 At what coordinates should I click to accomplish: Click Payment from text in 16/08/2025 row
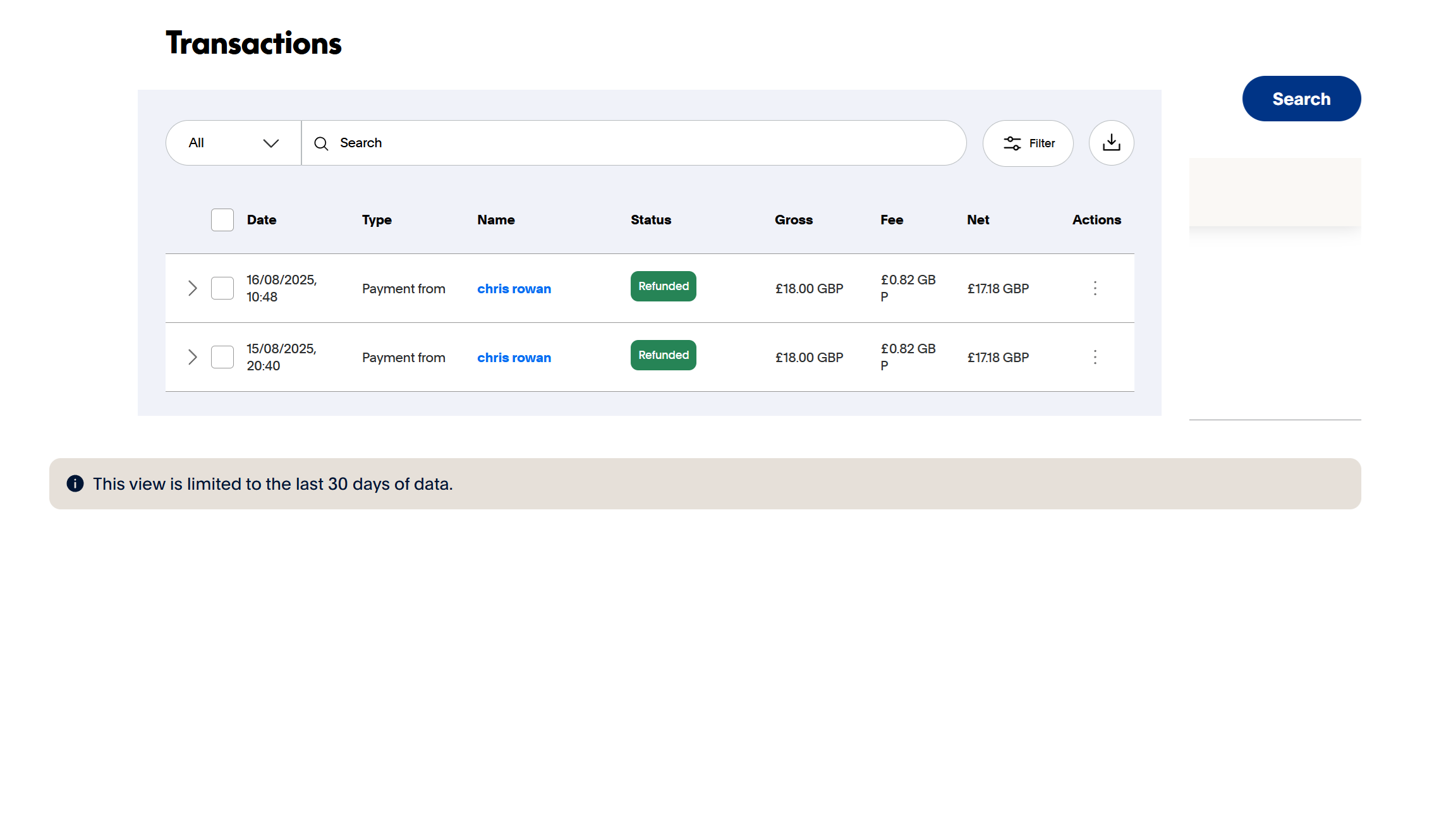coord(404,289)
